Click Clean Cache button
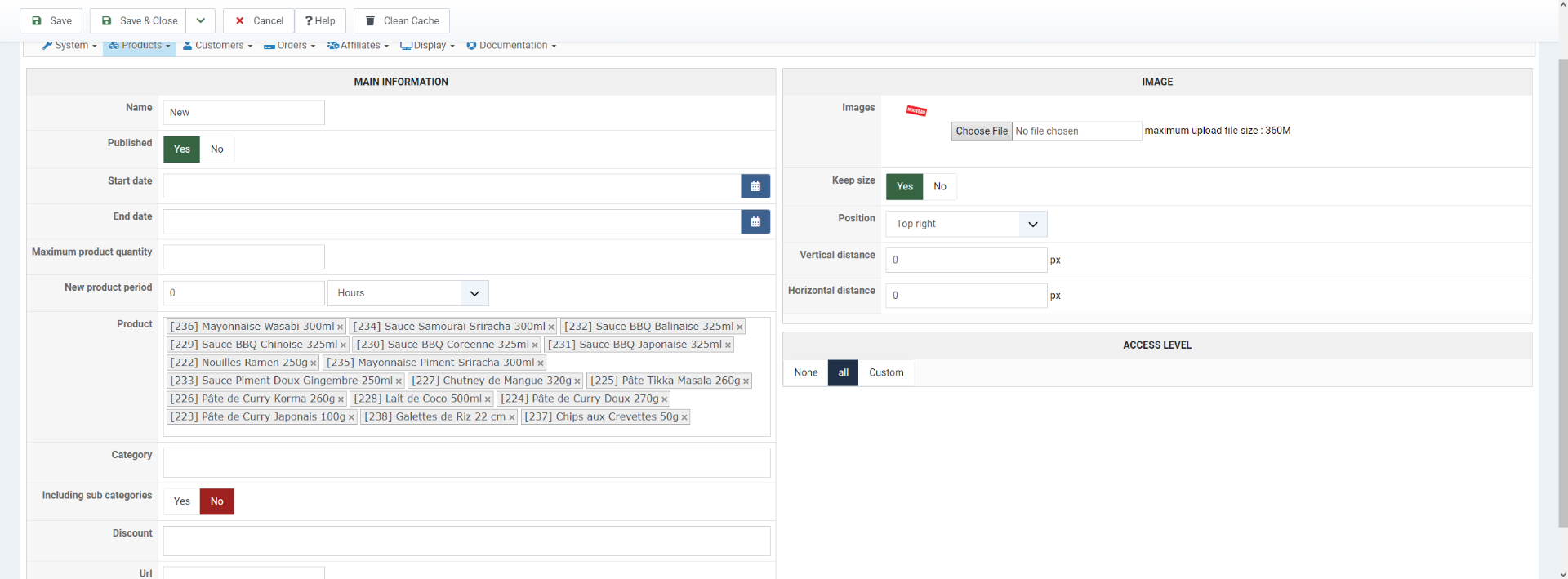Image resolution: width=1568 pixels, height=579 pixels. [402, 20]
